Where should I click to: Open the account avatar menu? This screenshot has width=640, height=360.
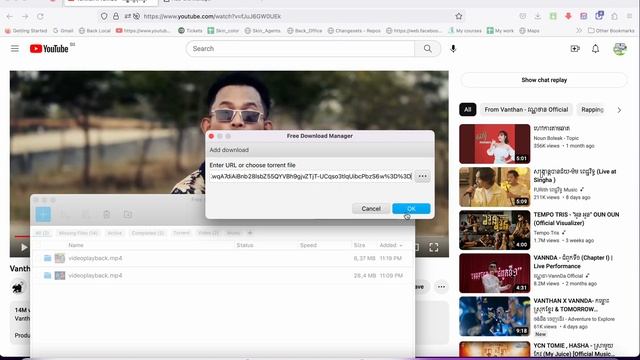tap(620, 49)
